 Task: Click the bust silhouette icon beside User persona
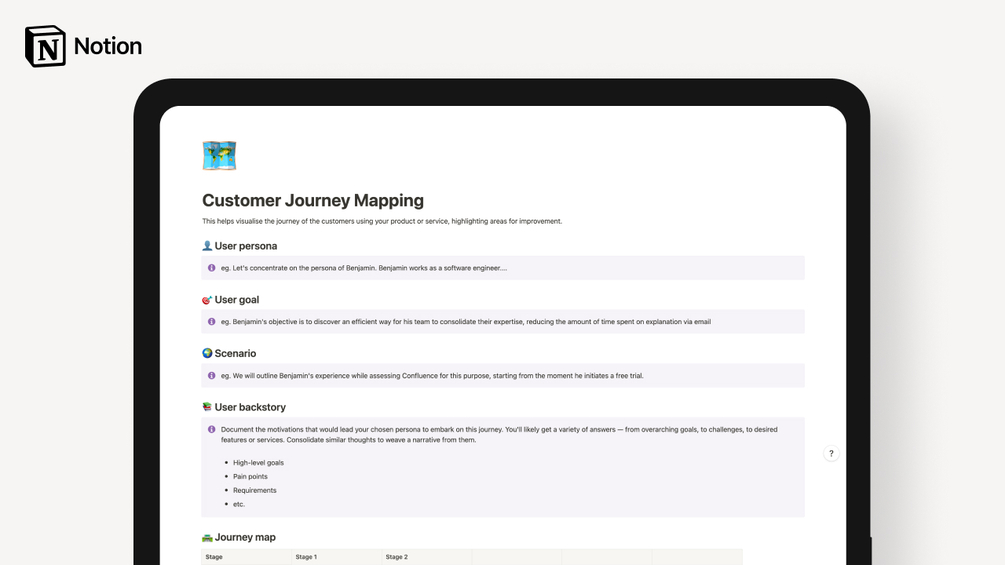pyautogui.click(x=207, y=246)
